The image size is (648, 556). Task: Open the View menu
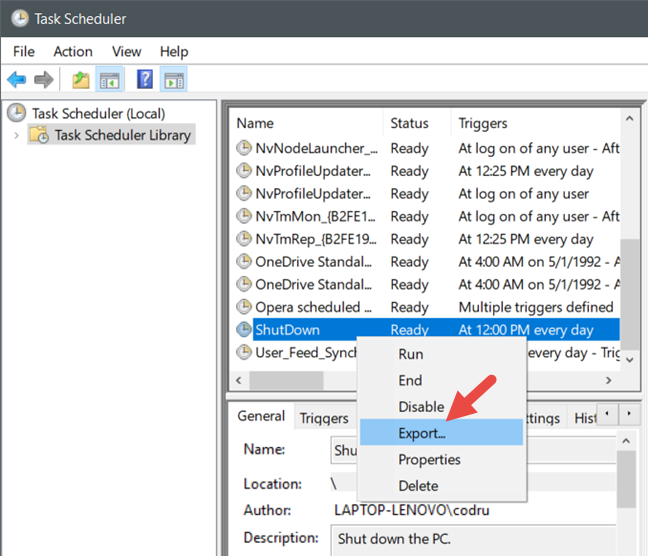click(x=126, y=52)
